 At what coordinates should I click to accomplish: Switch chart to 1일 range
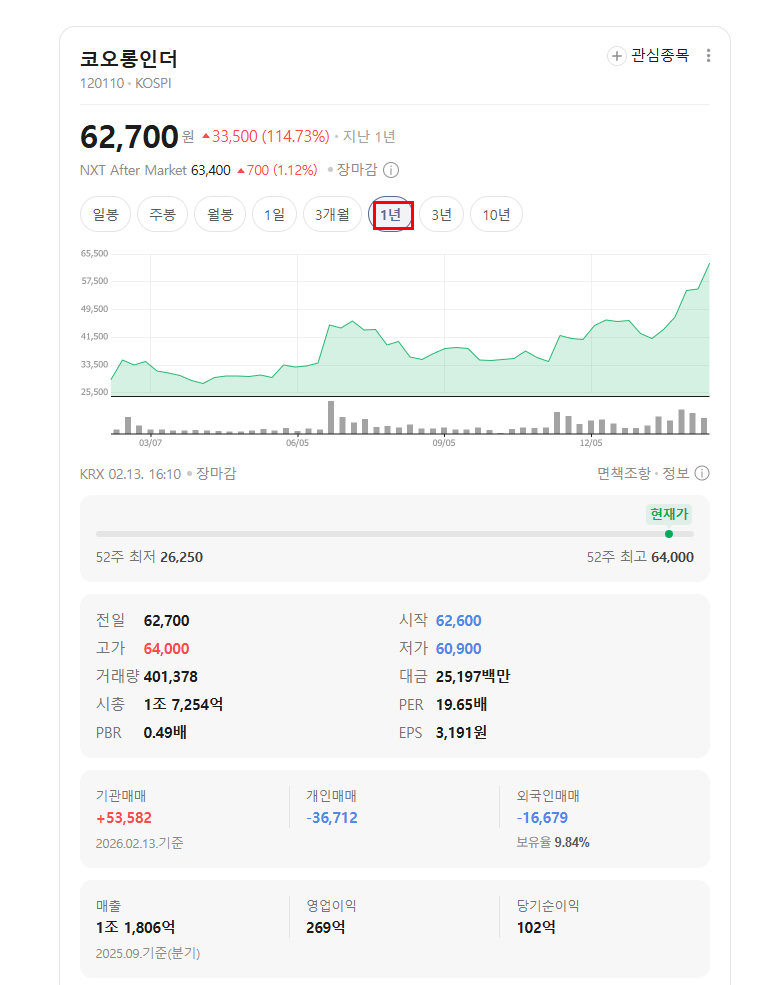[x=274, y=215]
